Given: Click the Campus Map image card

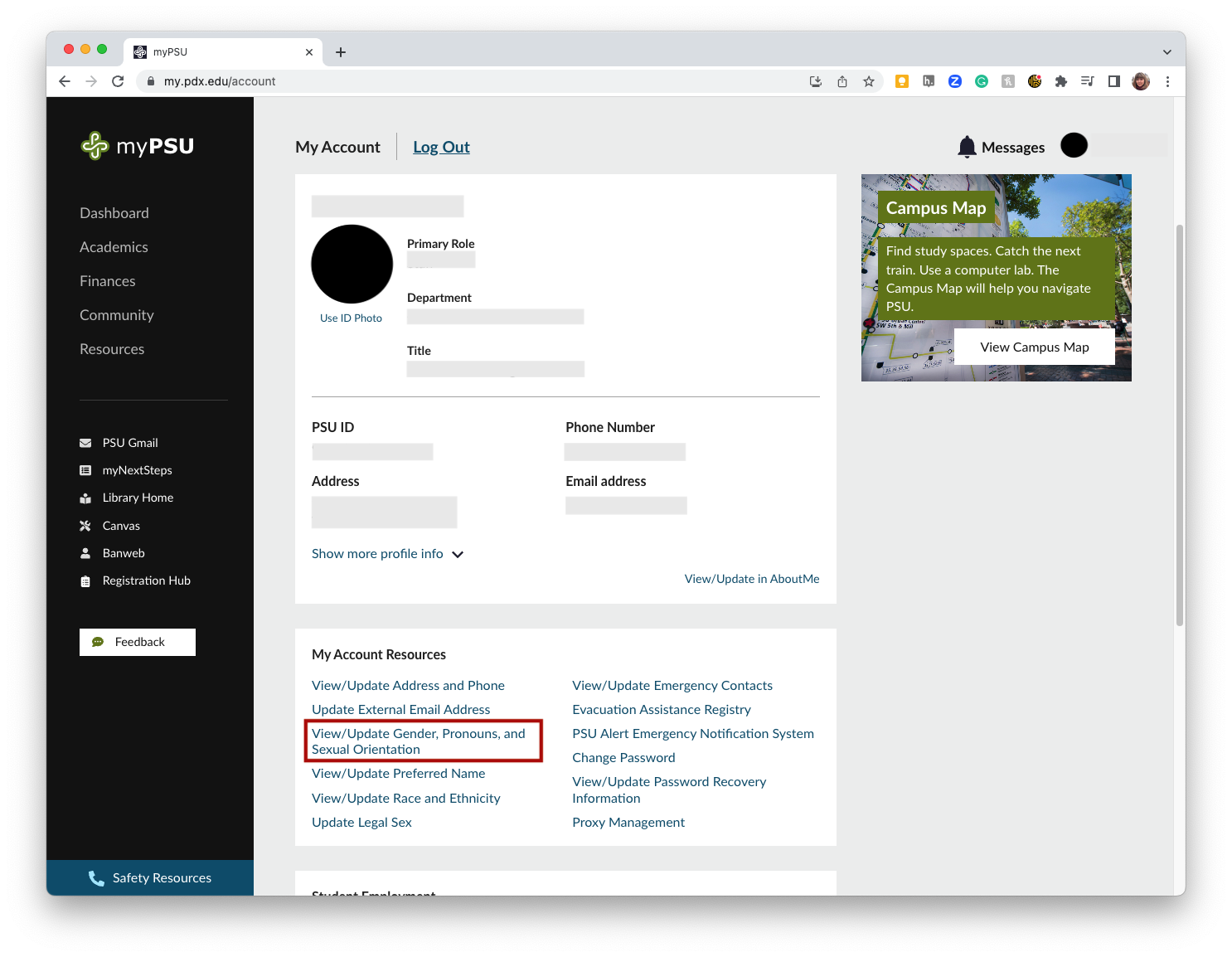Looking at the screenshot, I should pyautogui.click(x=997, y=278).
